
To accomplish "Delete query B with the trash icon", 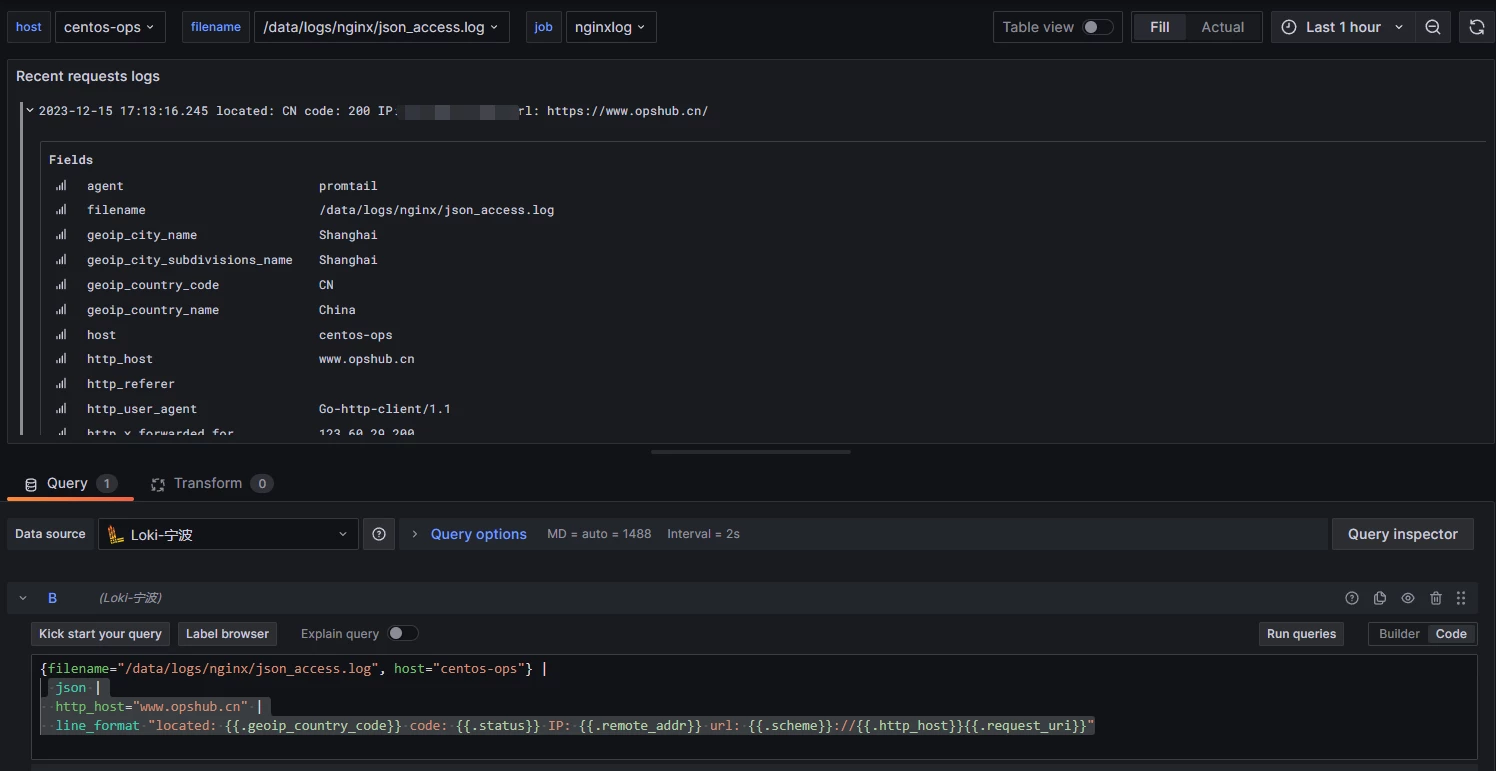I will (x=1436, y=597).
